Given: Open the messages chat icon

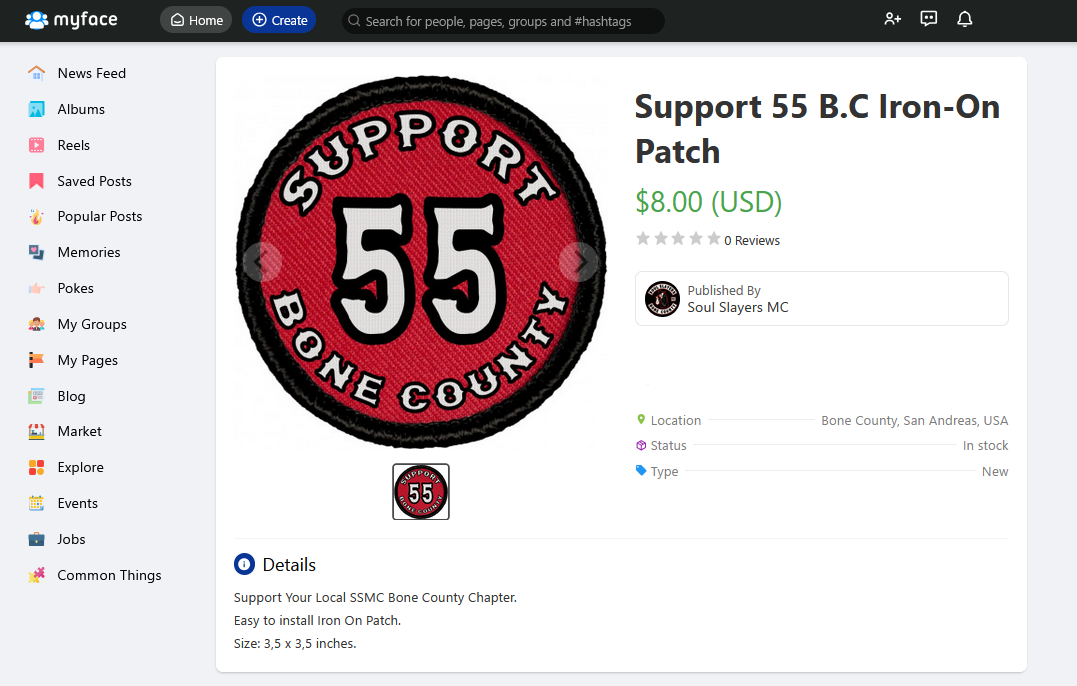Looking at the screenshot, I should tap(929, 19).
